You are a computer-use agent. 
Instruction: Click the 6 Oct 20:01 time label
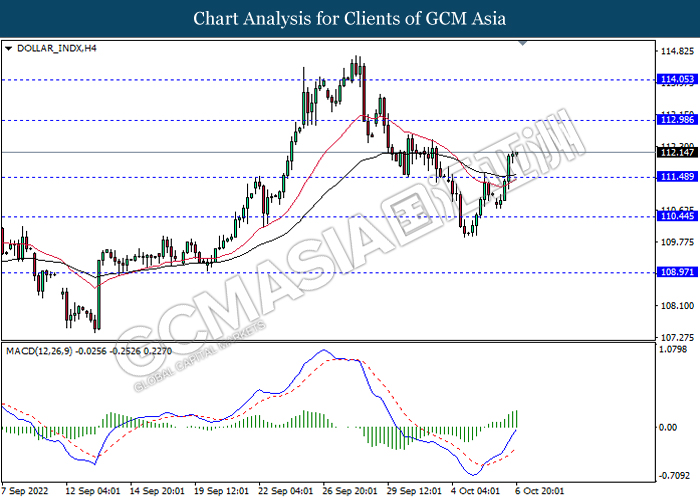540,491
